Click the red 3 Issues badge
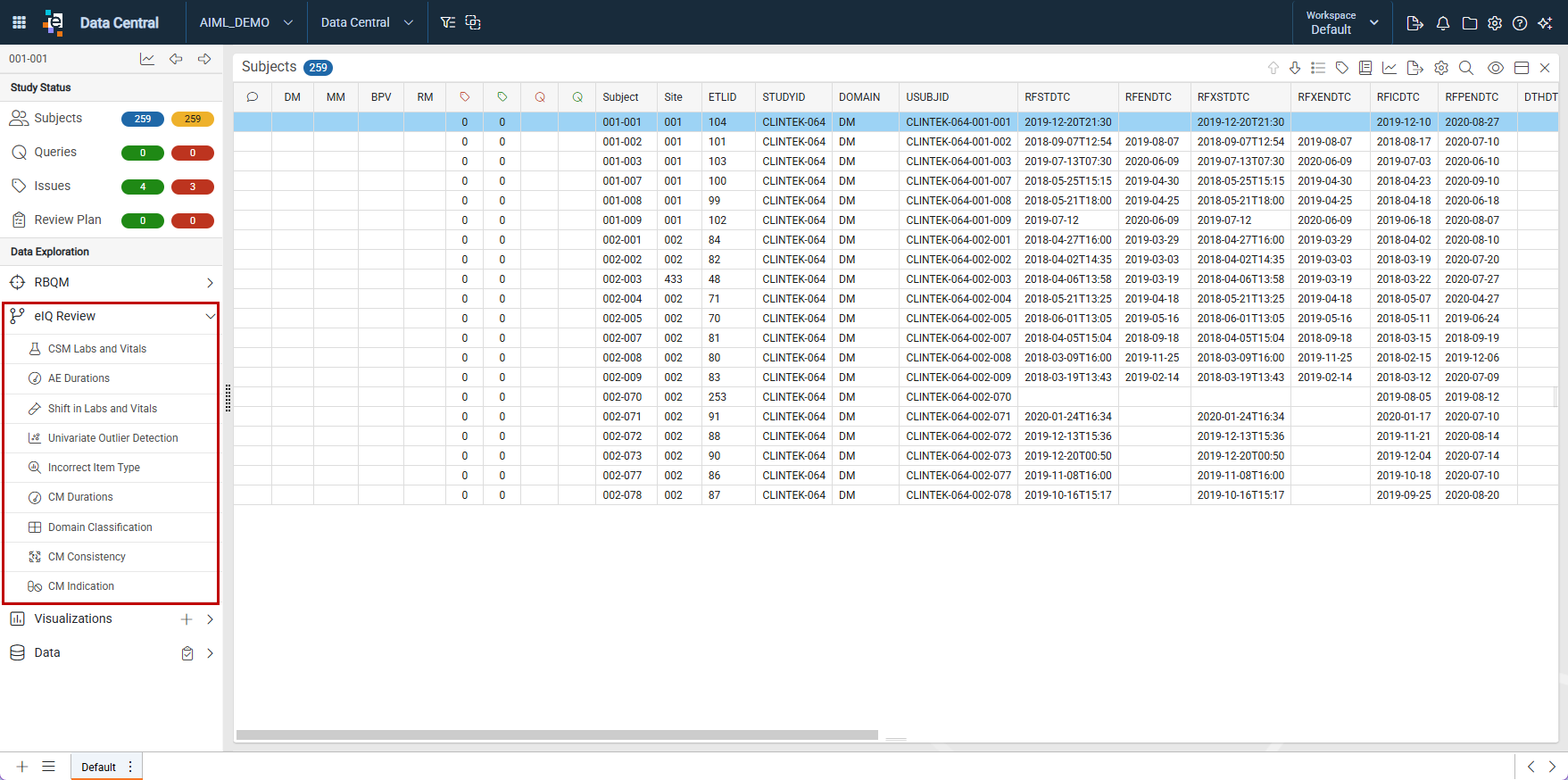 pos(193,187)
